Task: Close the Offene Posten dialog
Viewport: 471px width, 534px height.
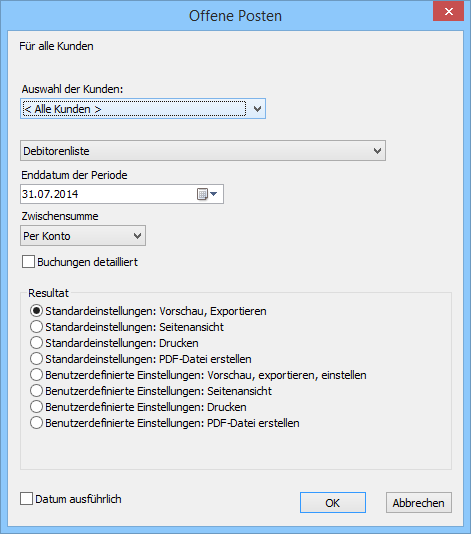Action: pyautogui.click(x=448, y=12)
